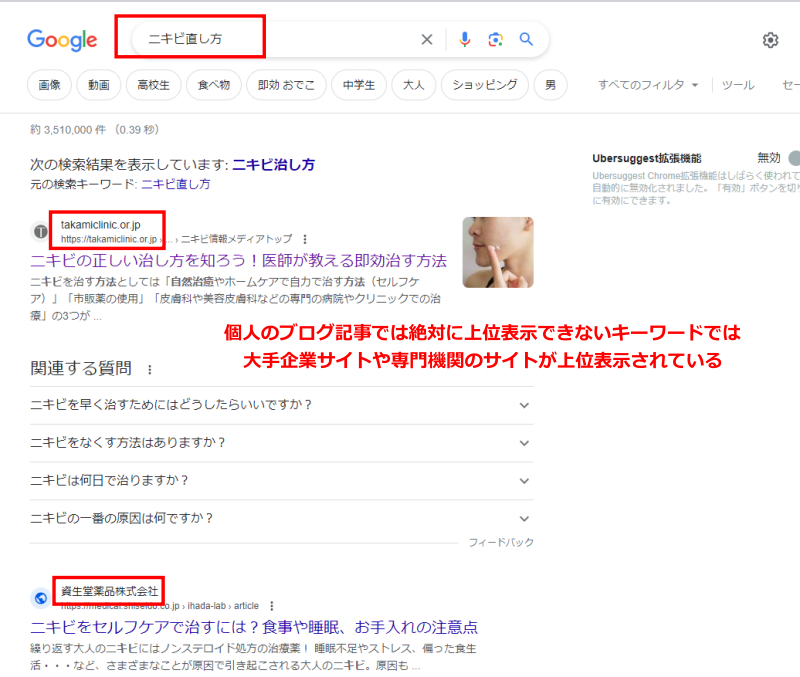Select the 男 filter chip
This screenshot has height=677, width=800.
550,85
